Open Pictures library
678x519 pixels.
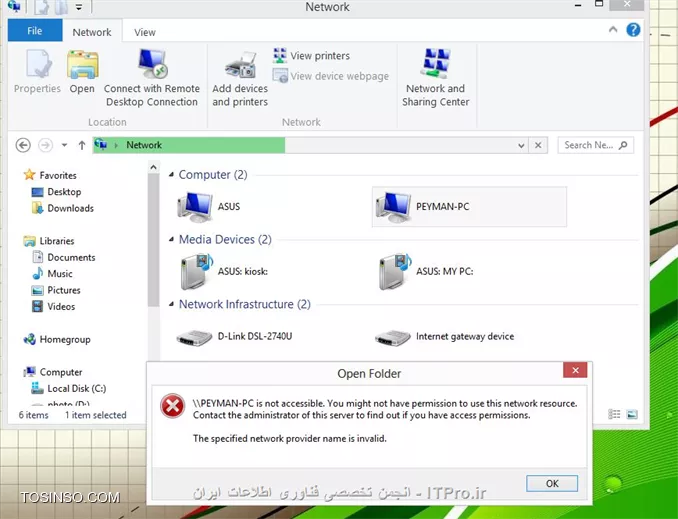56,290
